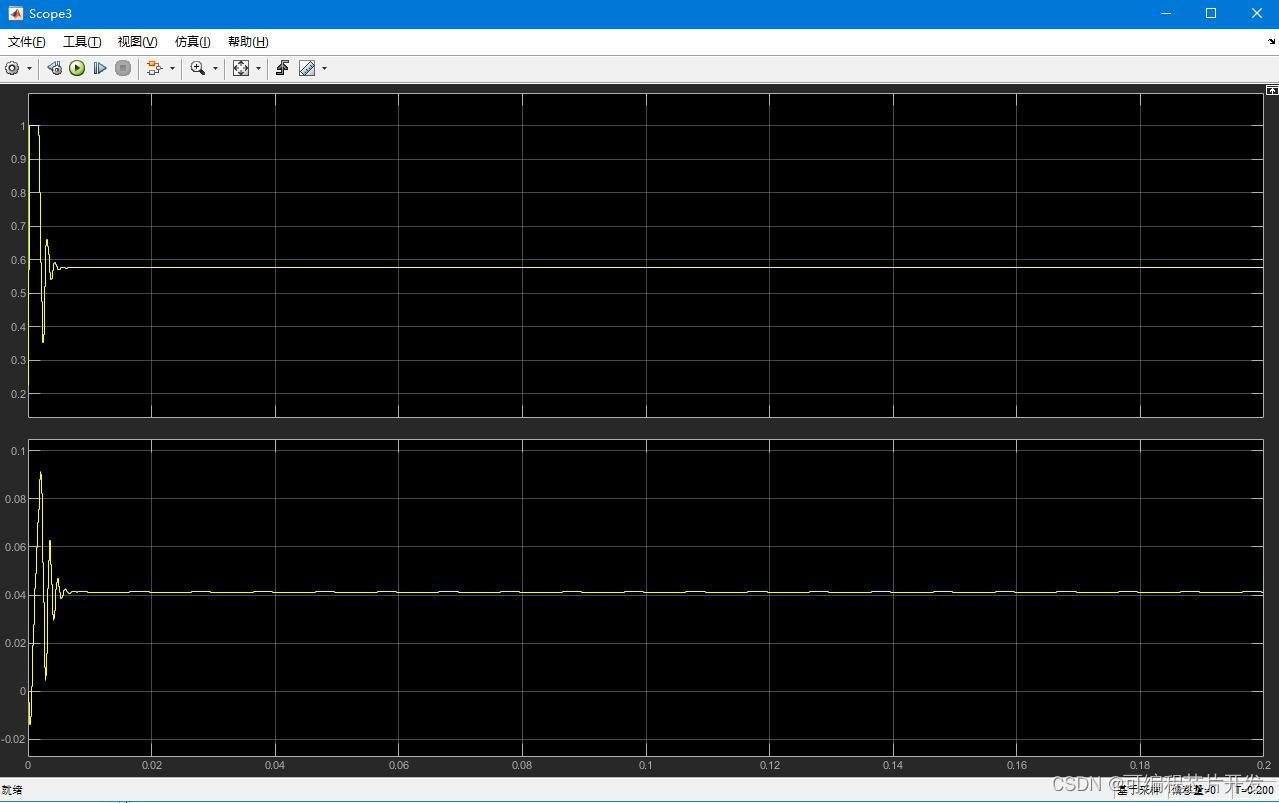The height and width of the screenshot is (803, 1279).
Task: Enable the cursor measurements ruler icon
Action: click(x=307, y=68)
